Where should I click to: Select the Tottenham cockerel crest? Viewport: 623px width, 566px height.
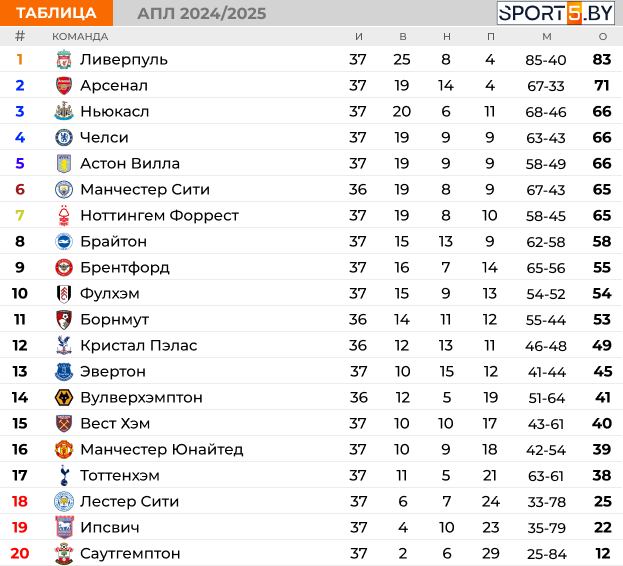click(x=64, y=475)
